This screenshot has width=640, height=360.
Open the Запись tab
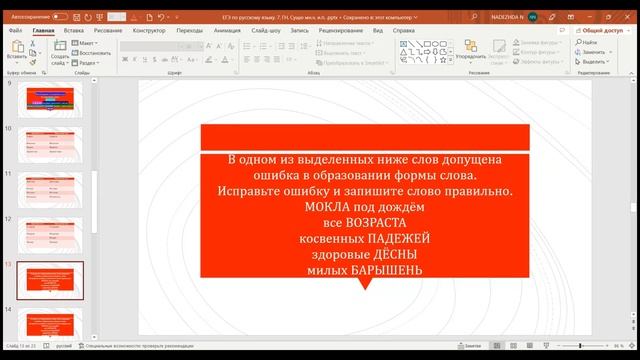pyautogui.click(x=299, y=31)
